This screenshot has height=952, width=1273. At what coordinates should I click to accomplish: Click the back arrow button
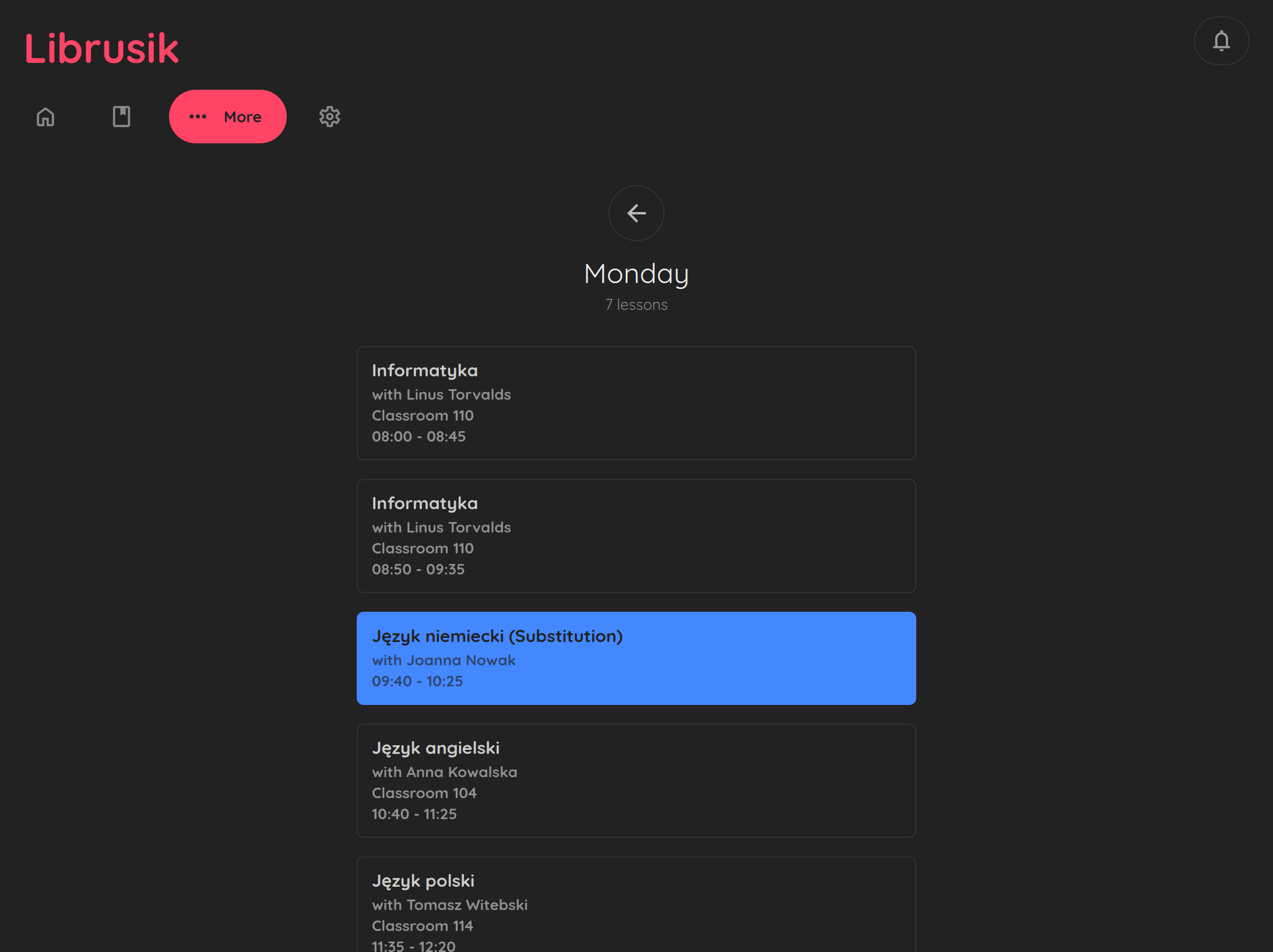pyautogui.click(x=636, y=213)
